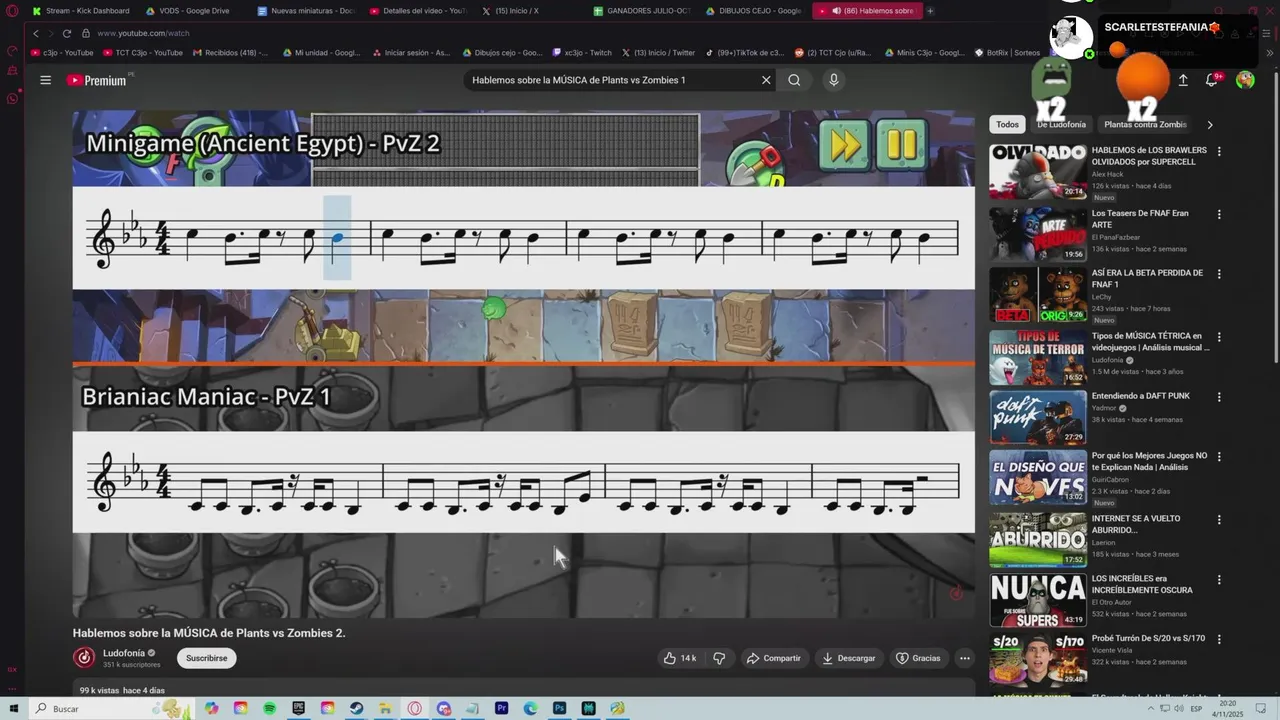Open Brawlers Olvidados video thumbnail
Image resolution: width=1280 pixels, height=720 pixels.
click(x=1038, y=171)
